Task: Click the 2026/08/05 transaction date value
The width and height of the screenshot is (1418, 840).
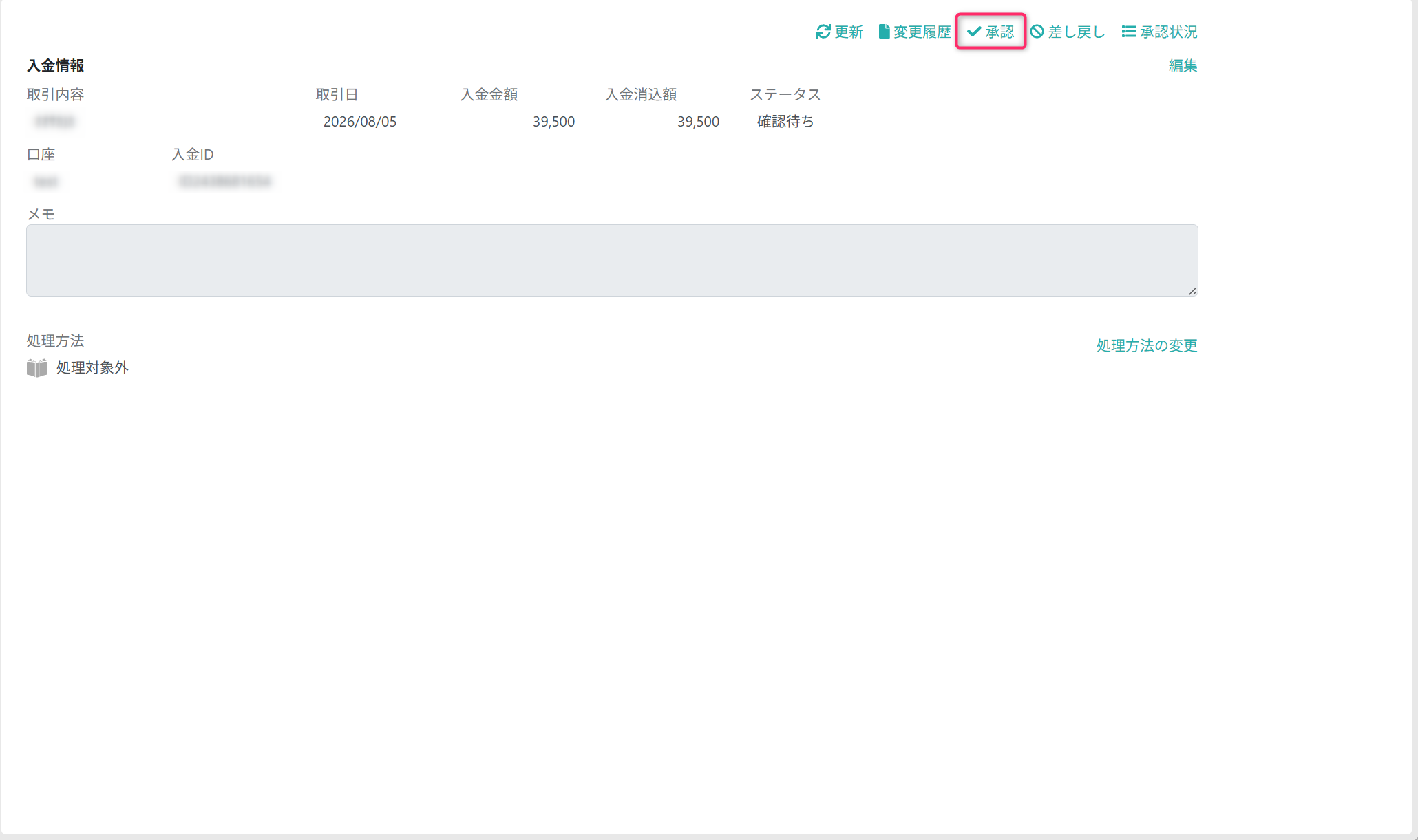Action: [360, 122]
